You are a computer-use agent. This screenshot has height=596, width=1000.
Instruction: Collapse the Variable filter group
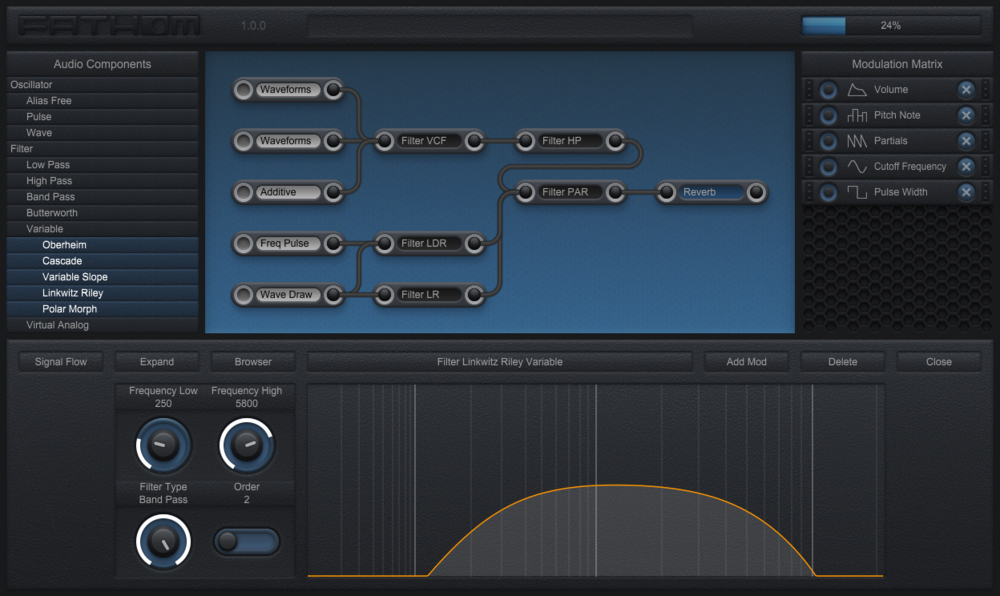pos(102,229)
